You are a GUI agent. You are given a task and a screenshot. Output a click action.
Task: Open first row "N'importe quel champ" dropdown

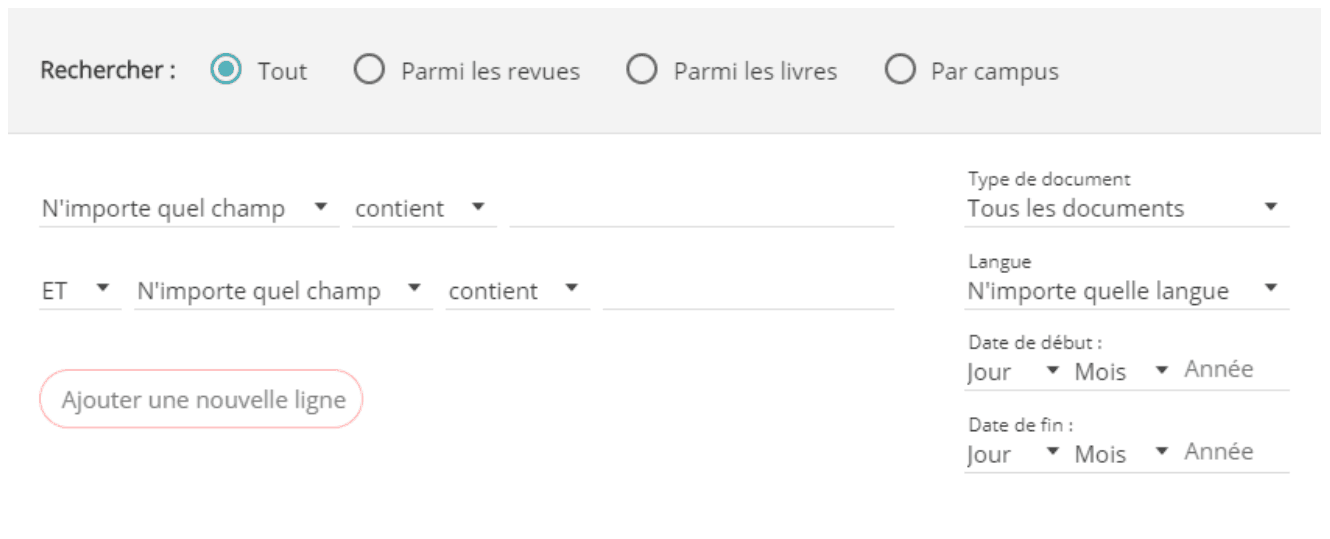point(188,209)
